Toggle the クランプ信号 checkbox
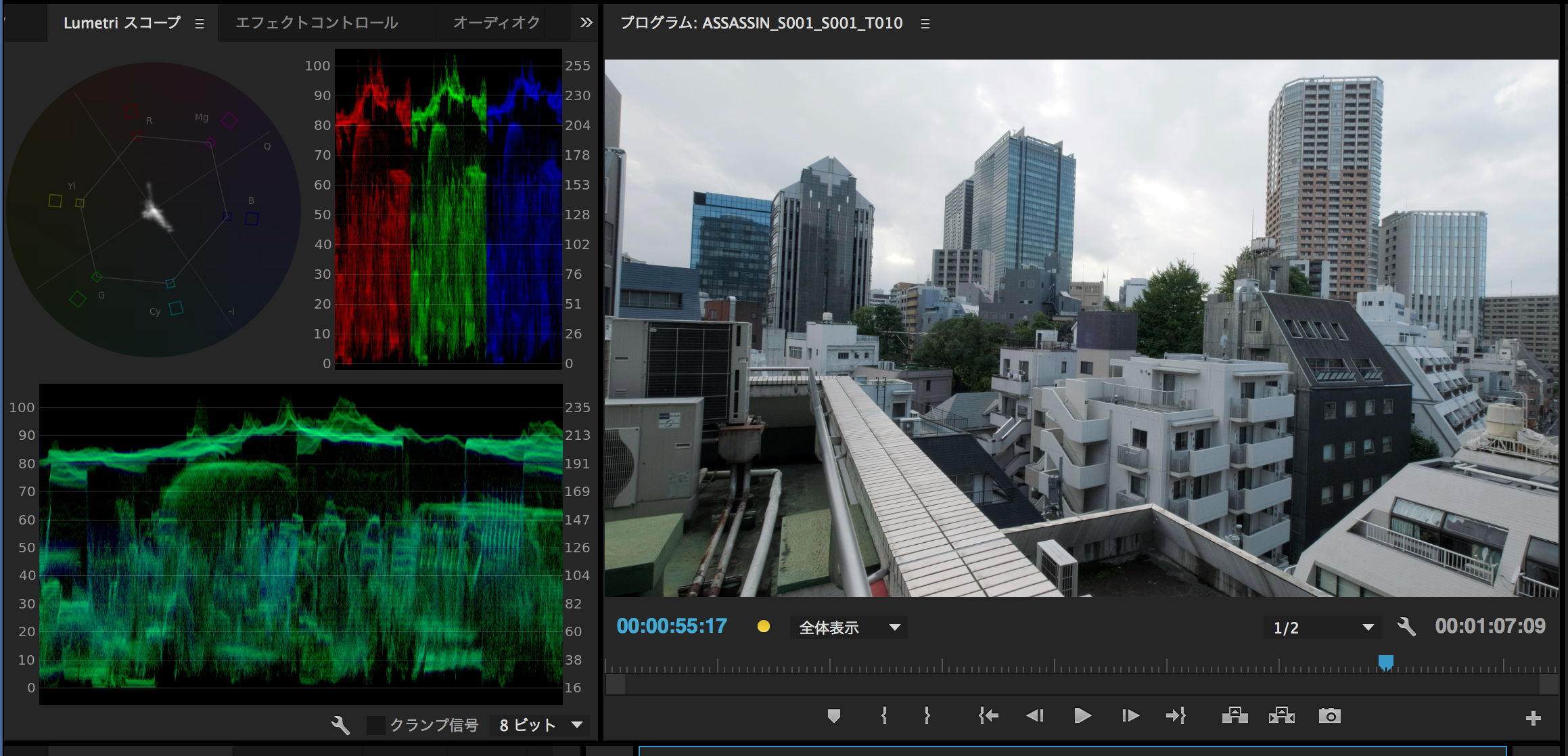 click(x=375, y=725)
